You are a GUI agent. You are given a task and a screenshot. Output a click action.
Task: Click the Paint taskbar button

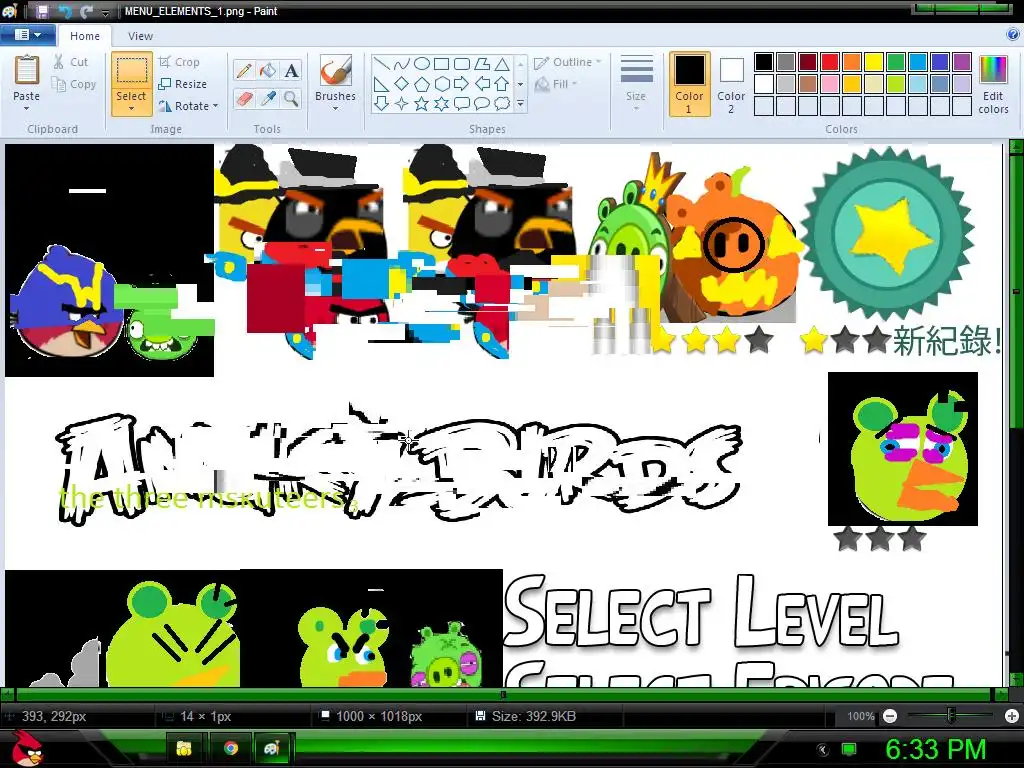click(x=272, y=748)
